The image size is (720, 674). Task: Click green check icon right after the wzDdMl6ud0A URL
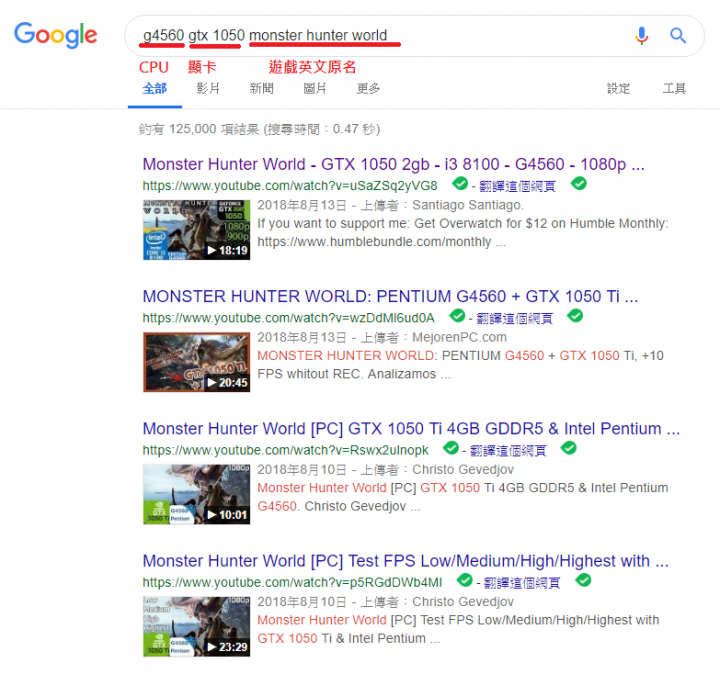pyautogui.click(x=457, y=315)
